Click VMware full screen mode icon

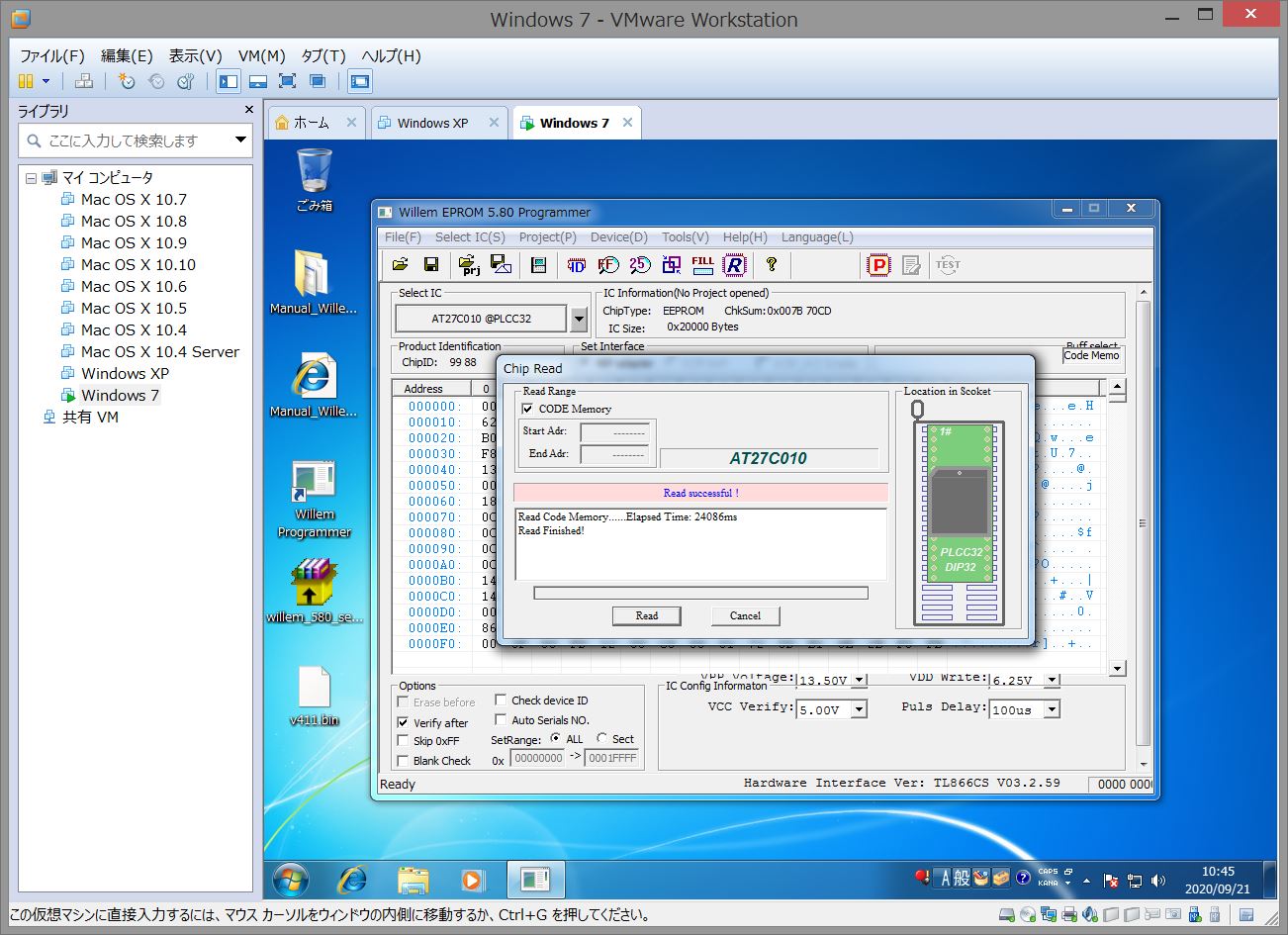[288, 81]
